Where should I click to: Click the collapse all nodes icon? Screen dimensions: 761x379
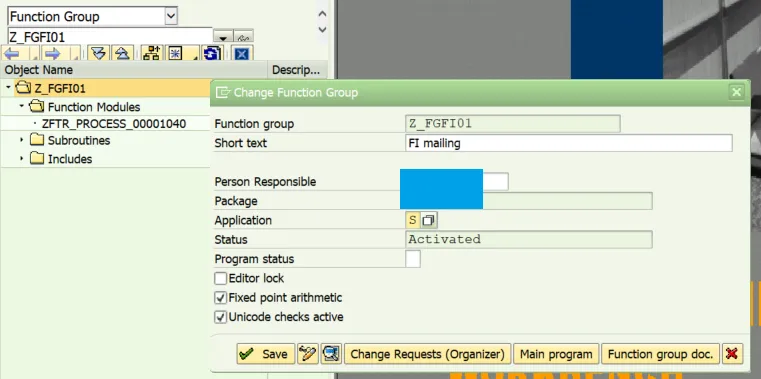[x=122, y=53]
